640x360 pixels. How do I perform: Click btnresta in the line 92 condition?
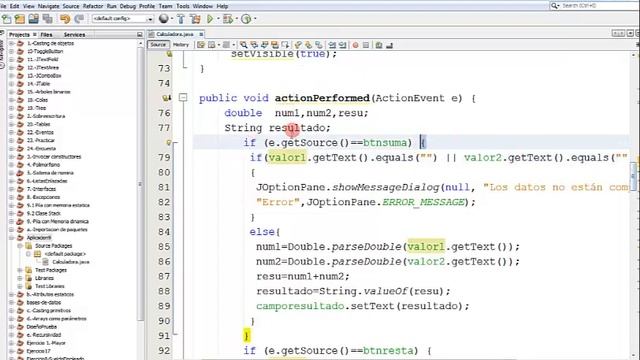tap(388, 351)
